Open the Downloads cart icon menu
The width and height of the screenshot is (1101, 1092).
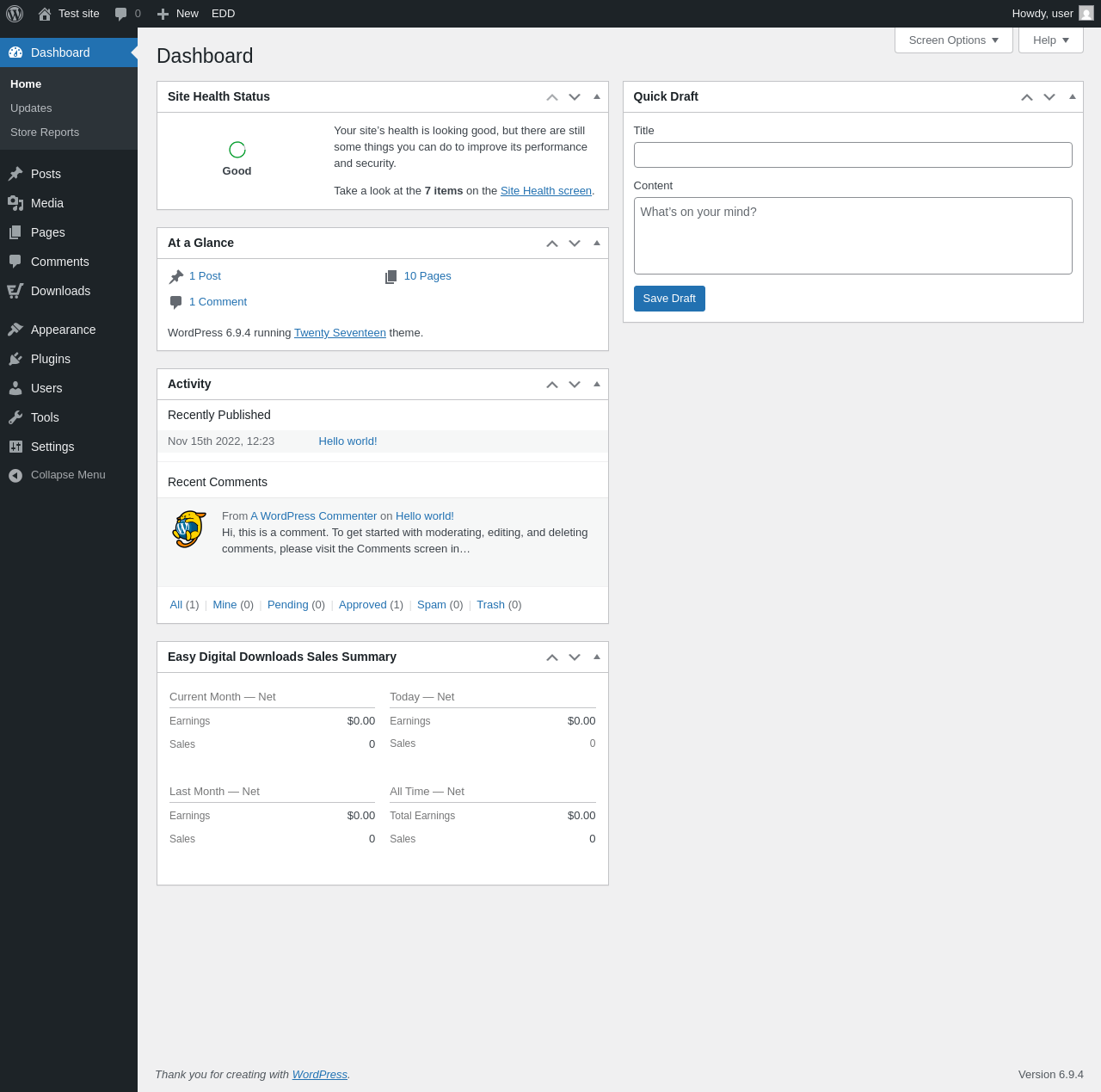[15, 291]
